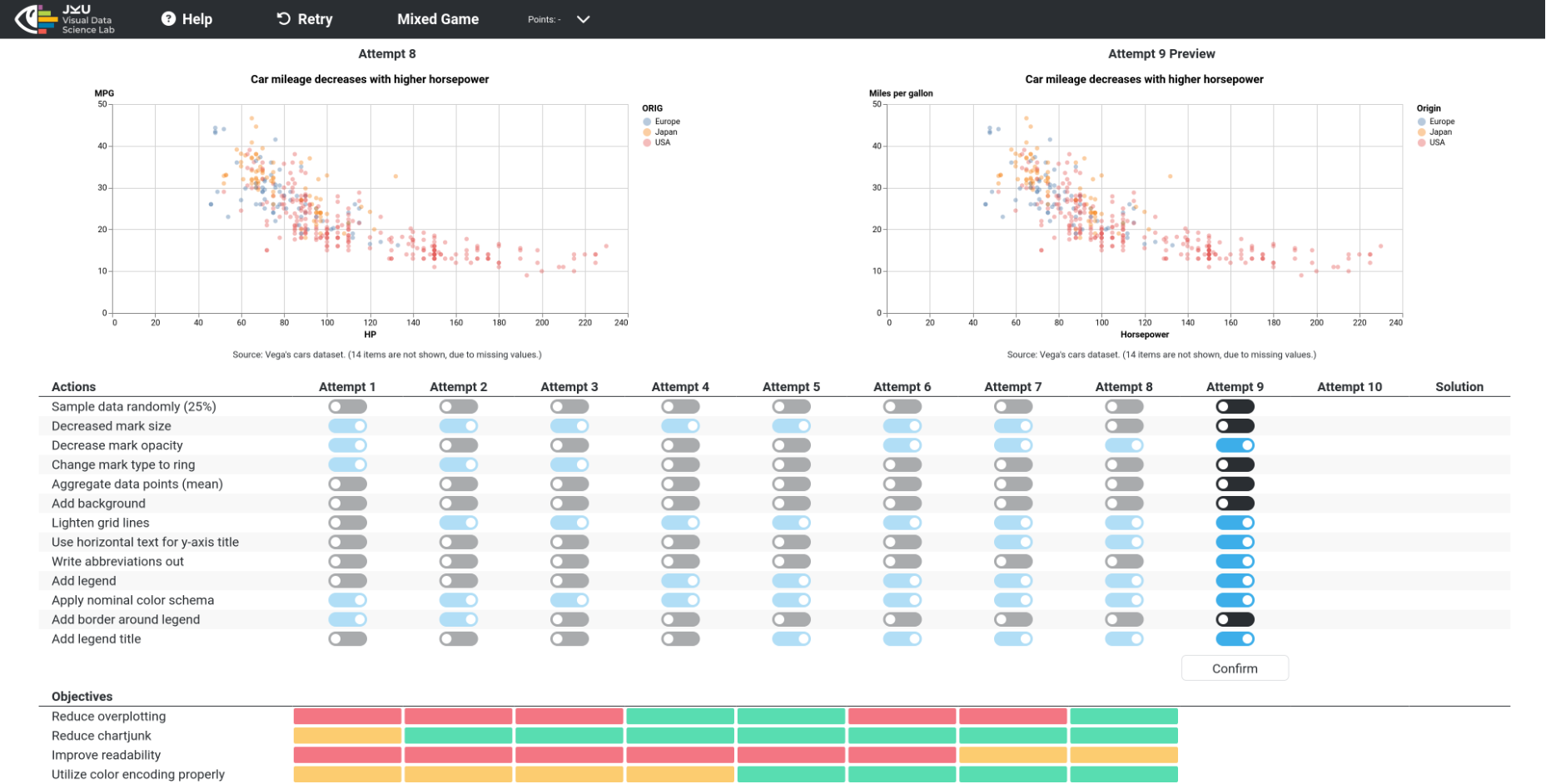Expand the Points dropdown chevron
The width and height of the screenshot is (1546, 784).
(x=584, y=19)
